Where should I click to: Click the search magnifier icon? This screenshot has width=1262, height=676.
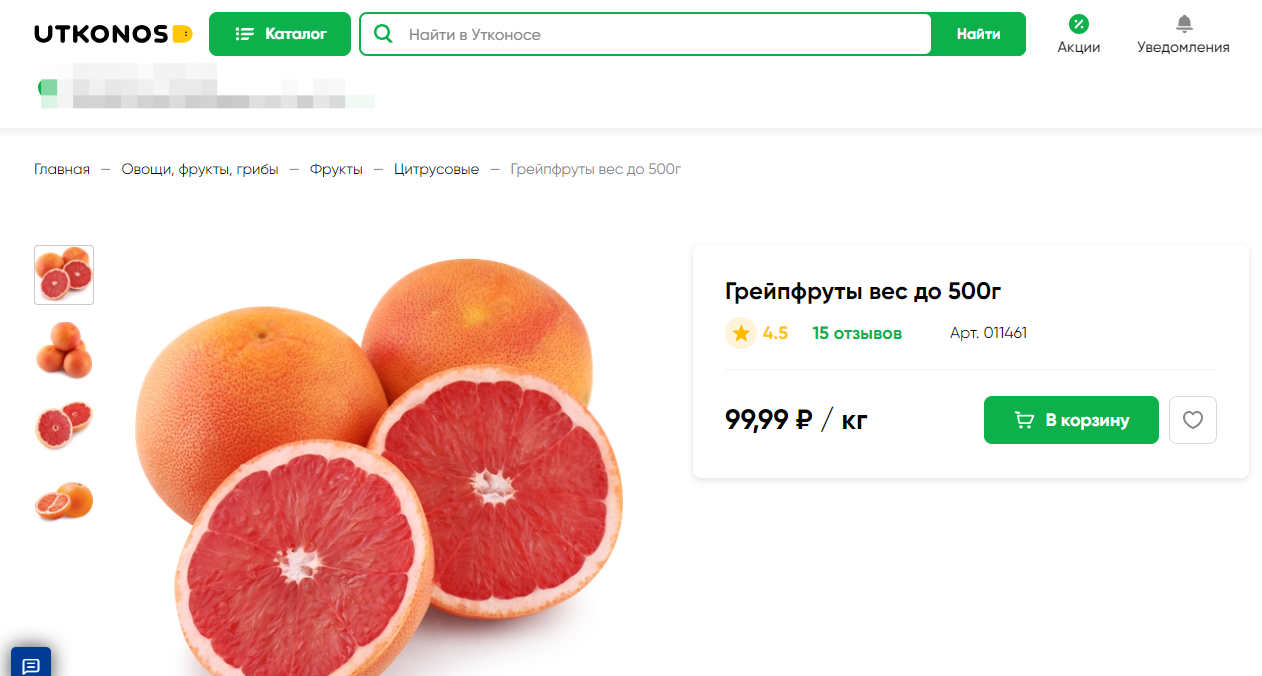tap(382, 34)
